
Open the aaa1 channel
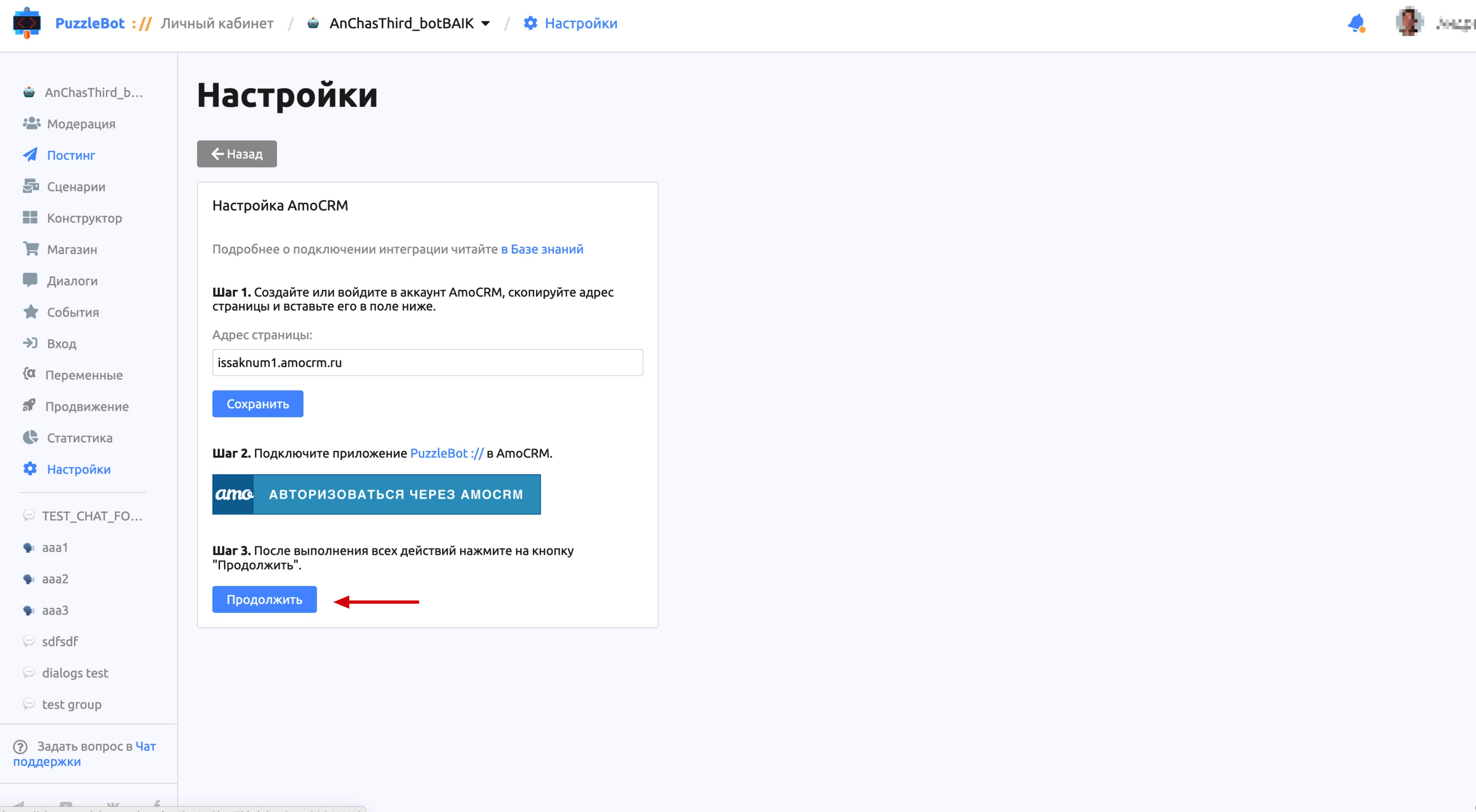(55, 547)
